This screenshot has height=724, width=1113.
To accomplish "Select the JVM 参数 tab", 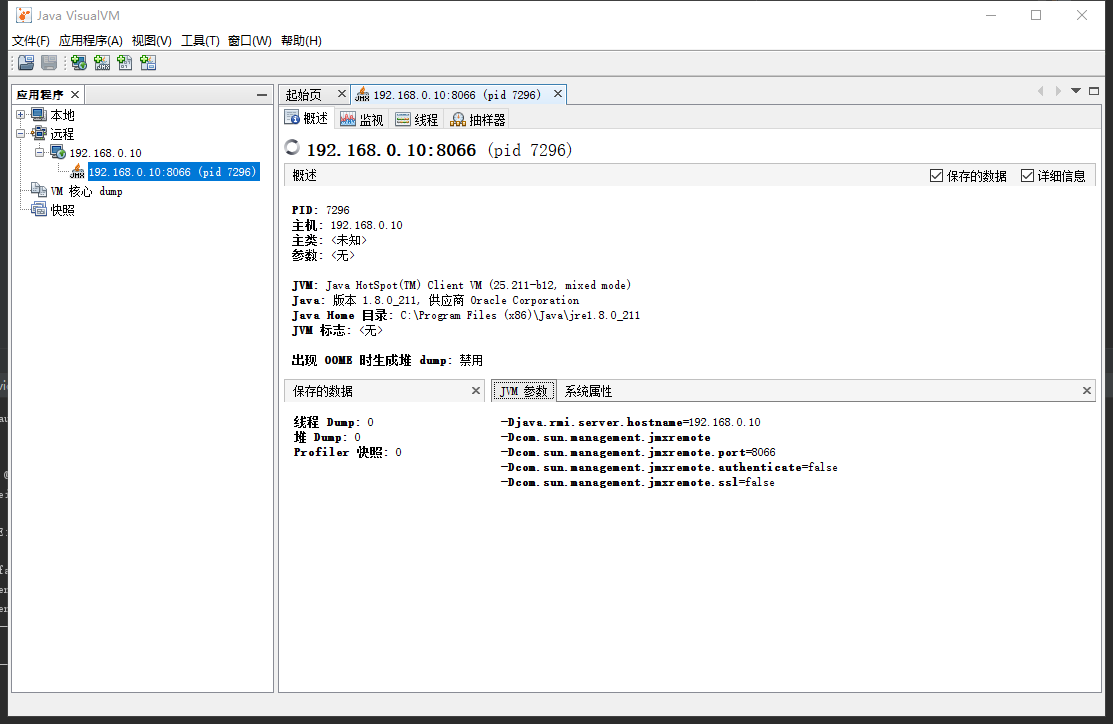I will (524, 390).
